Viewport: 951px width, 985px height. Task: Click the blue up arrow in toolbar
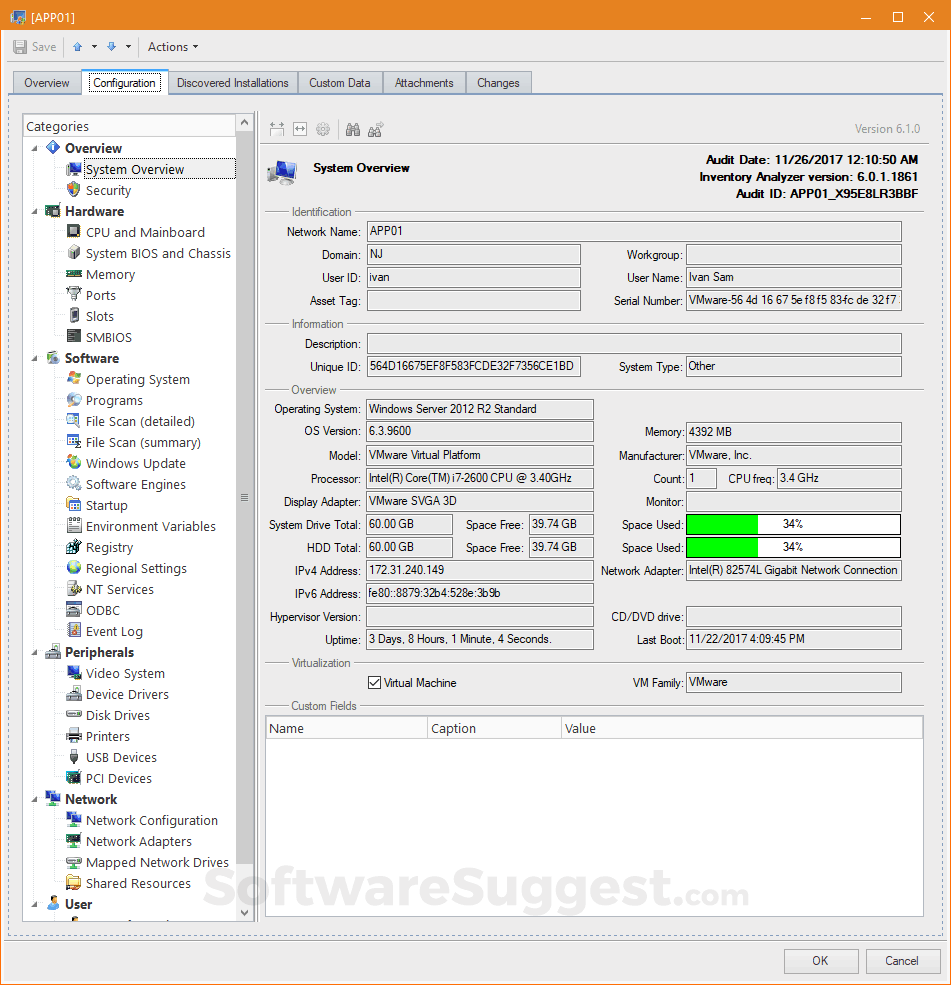pyautogui.click(x=77, y=47)
